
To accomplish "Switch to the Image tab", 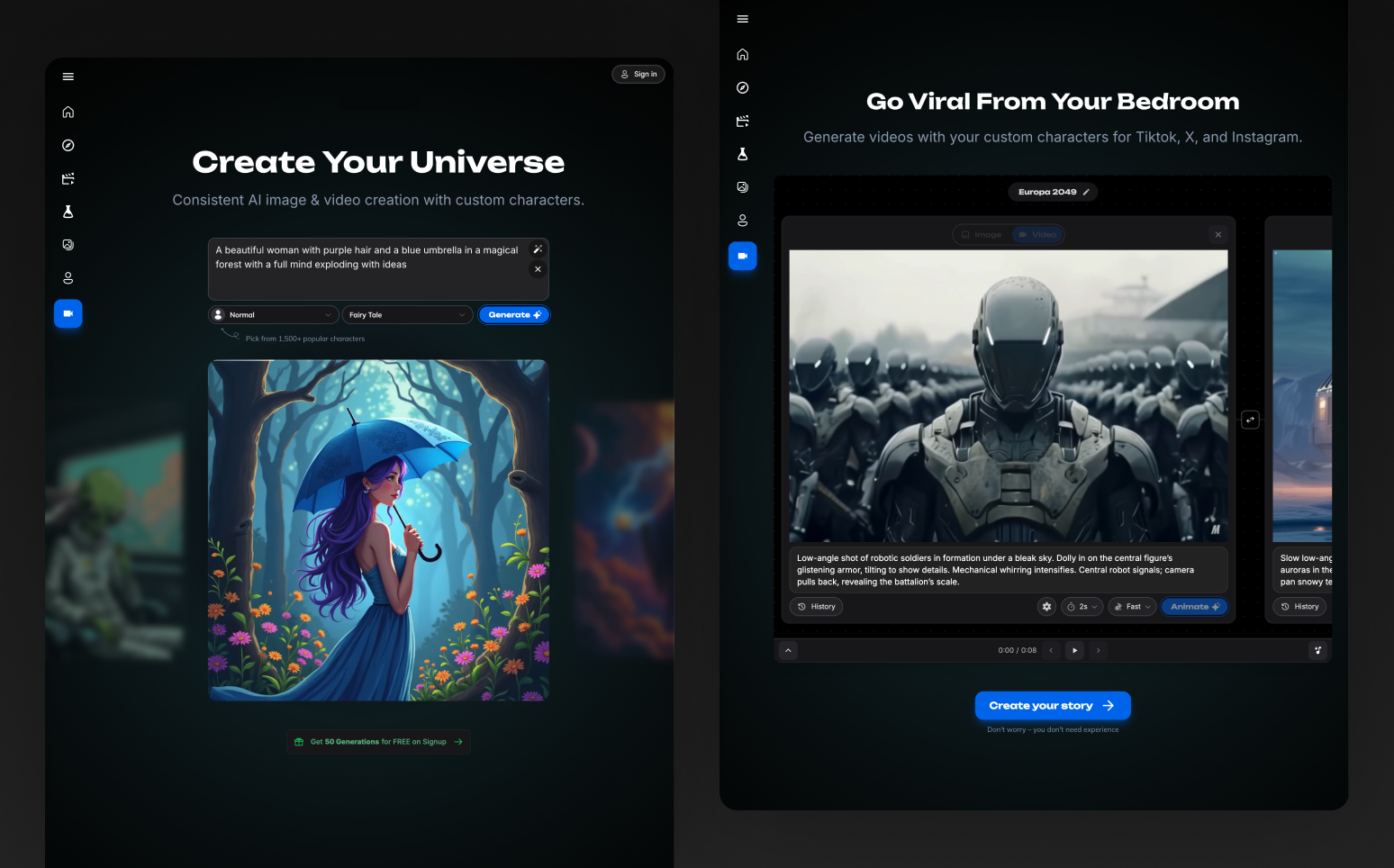I will pos(982,234).
